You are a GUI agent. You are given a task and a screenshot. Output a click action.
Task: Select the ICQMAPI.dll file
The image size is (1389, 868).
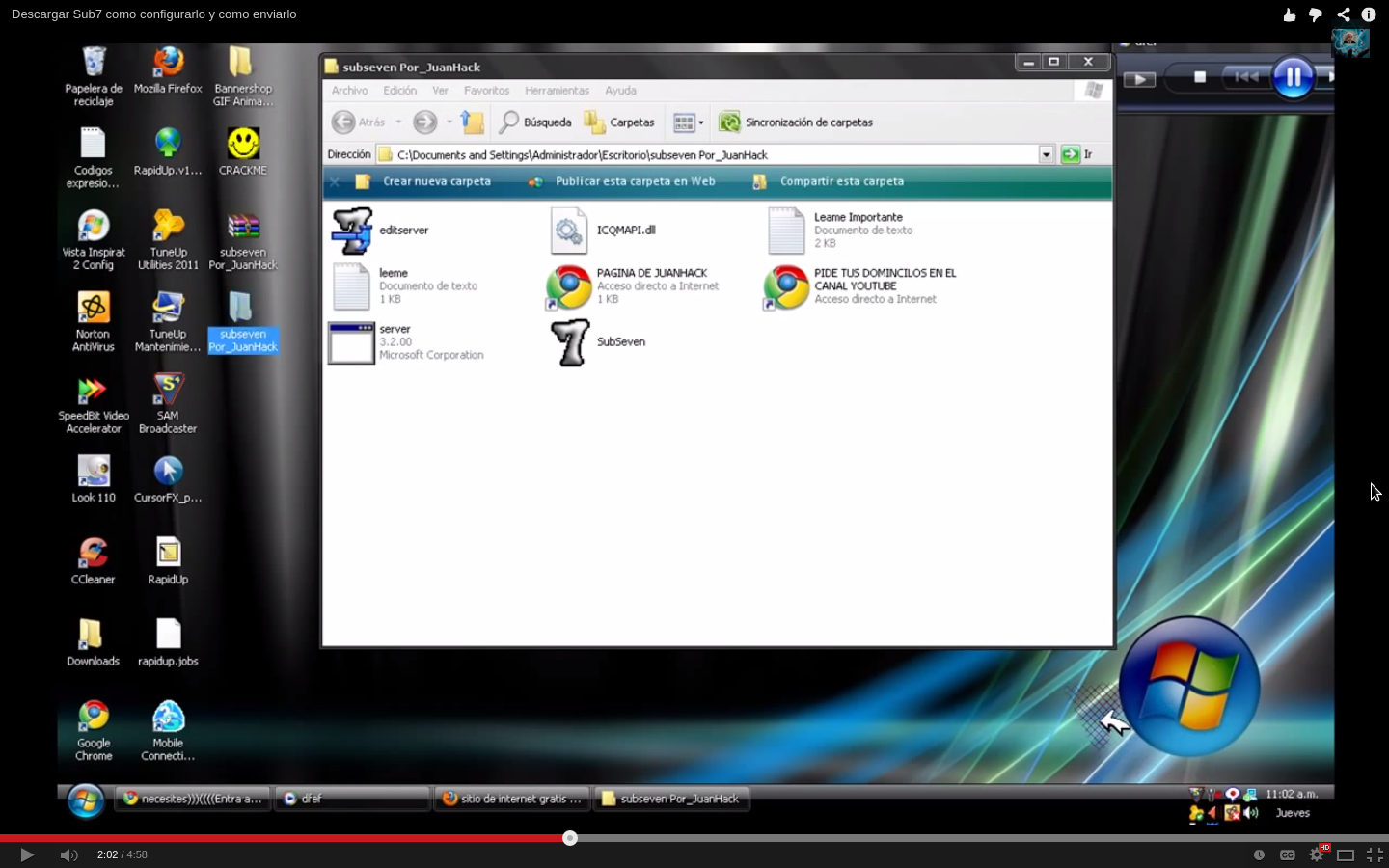pos(604,231)
